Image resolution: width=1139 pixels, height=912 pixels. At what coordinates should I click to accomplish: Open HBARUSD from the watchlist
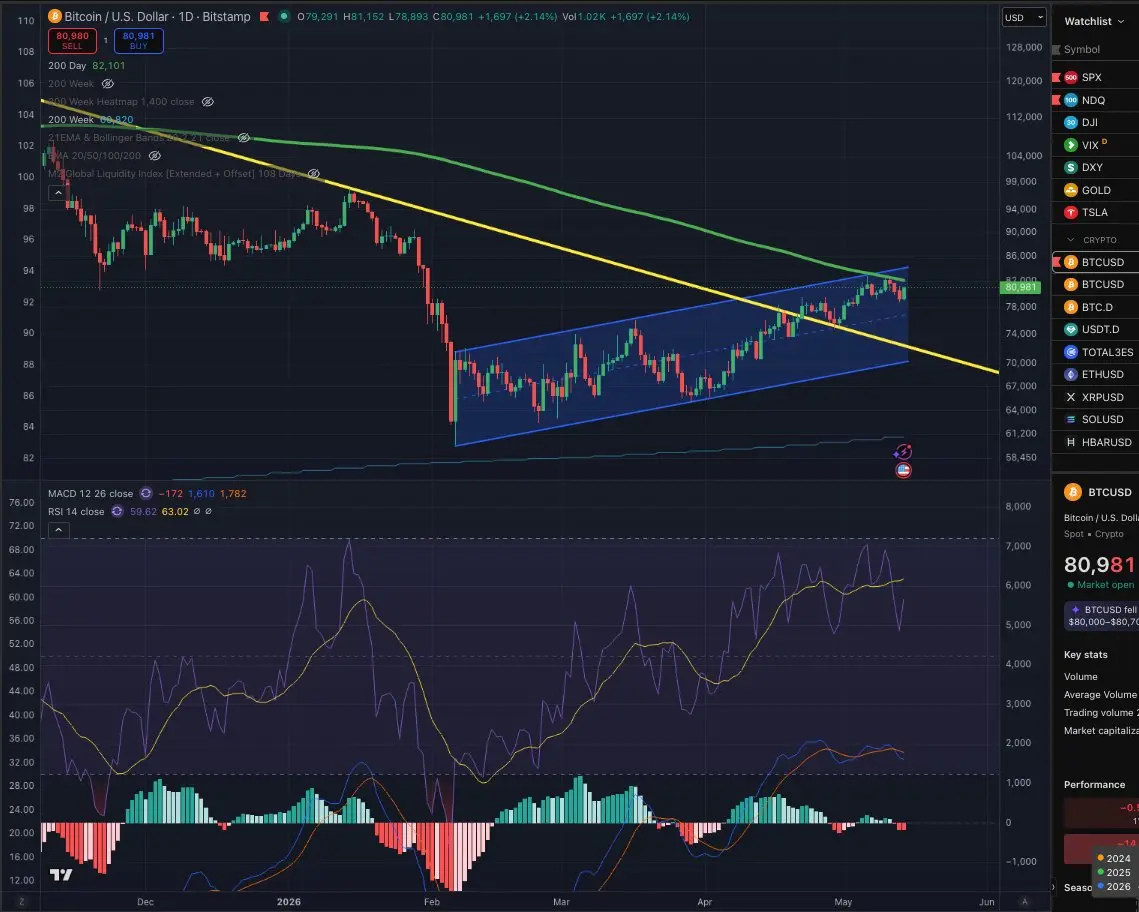click(1095, 442)
